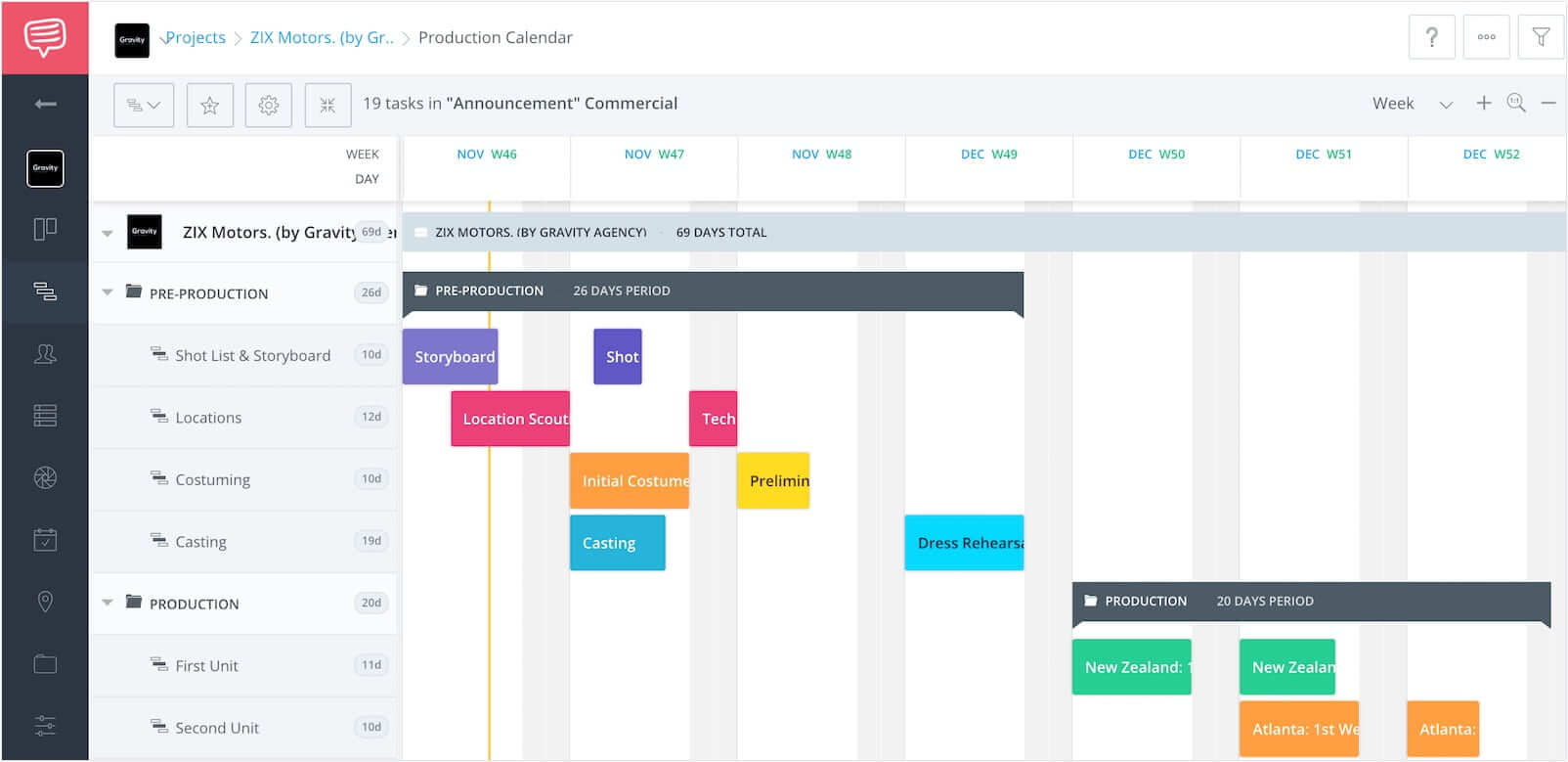Click the orange Initial Costume task bar
The width and height of the screenshot is (1568, 762).
(630, 480)
